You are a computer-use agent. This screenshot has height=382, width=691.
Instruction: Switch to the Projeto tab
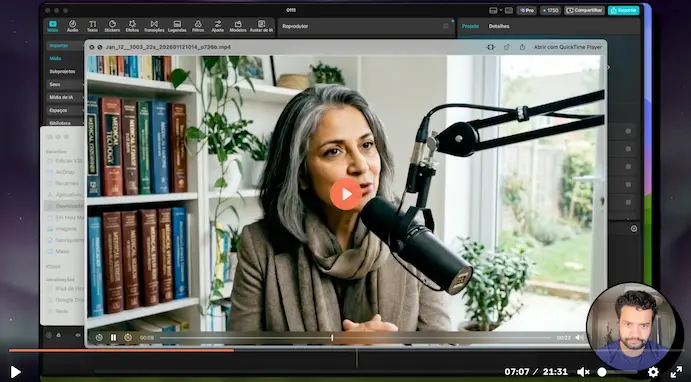point(470,26)
